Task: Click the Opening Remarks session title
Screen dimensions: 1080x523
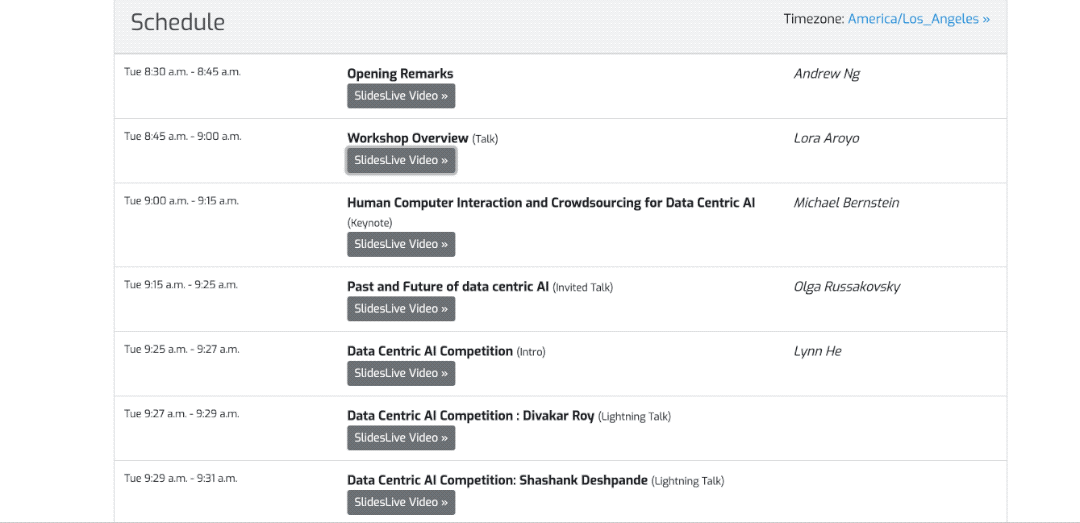Action: pyautogui.click(x=400, y=74)
